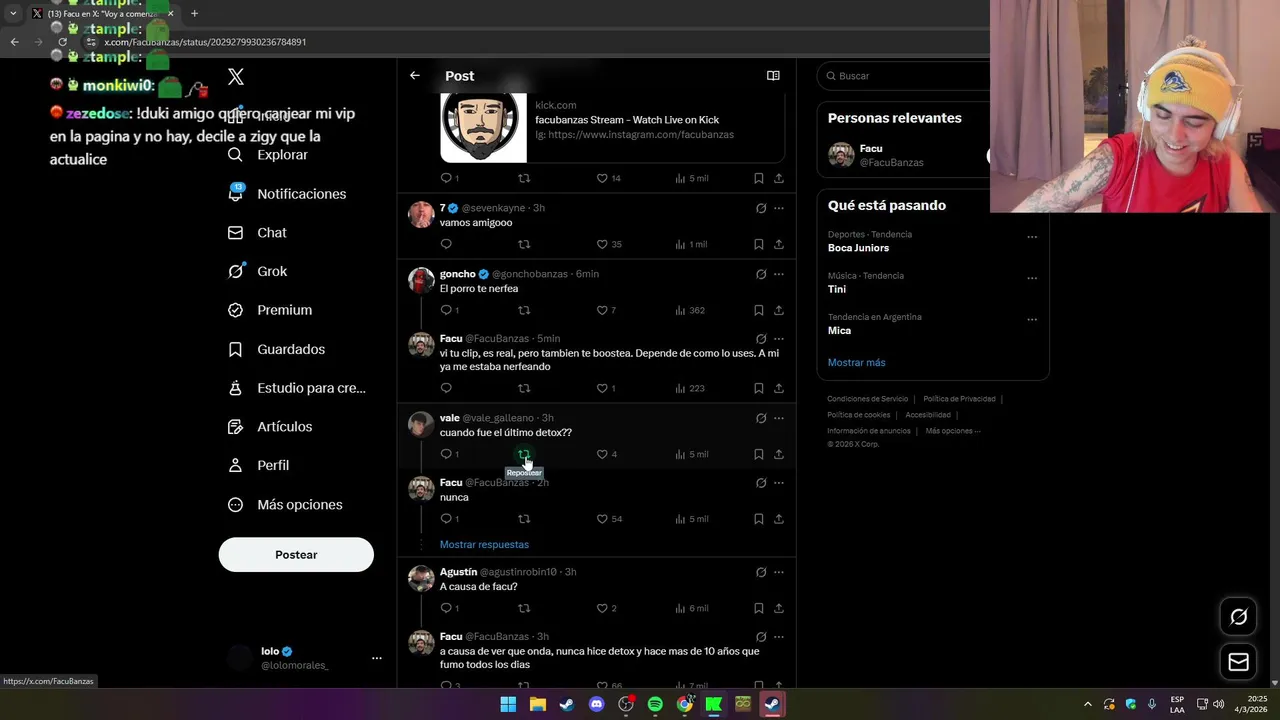This screenshot has height=720, width=1280.
Task: Open options dots for Boca Juniors trend
Action: coord(1032,237)
